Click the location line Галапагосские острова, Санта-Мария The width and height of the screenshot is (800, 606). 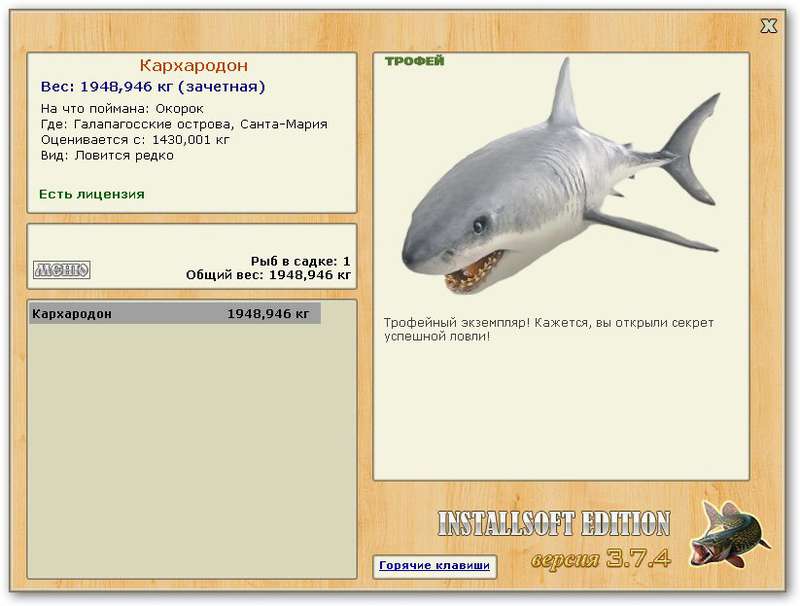pyautogui.click(x=184, y=124)
